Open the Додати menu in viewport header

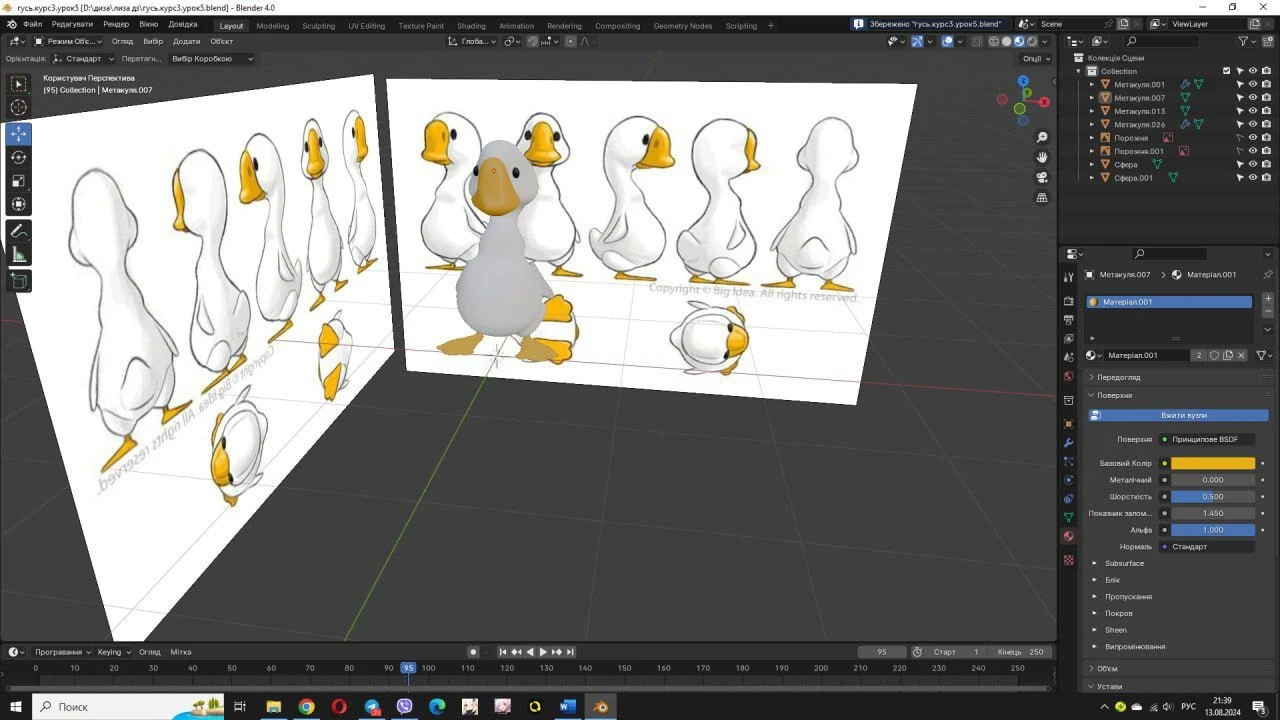187,41
